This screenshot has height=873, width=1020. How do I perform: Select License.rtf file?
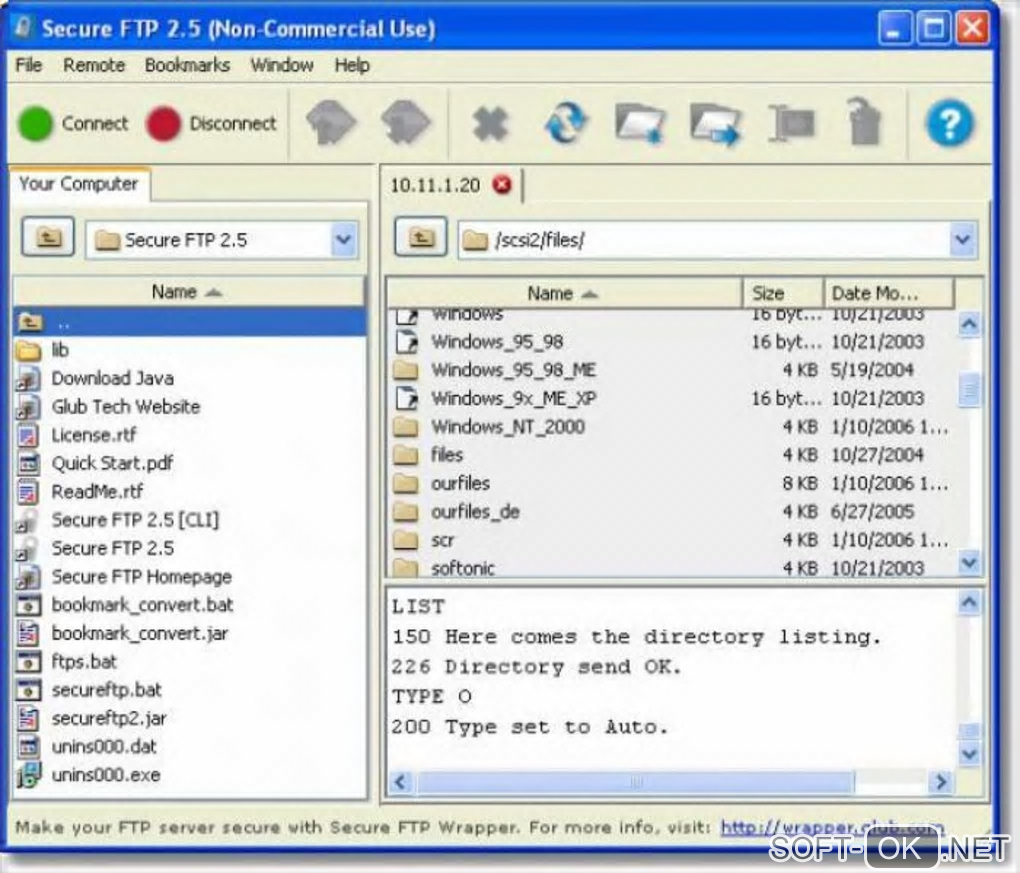point(189,435)
